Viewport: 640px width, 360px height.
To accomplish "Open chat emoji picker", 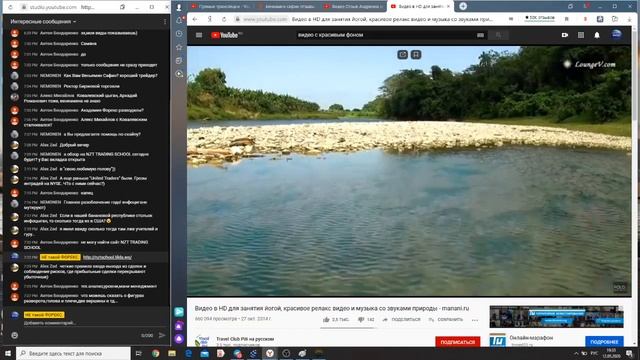I will [15, 335].
